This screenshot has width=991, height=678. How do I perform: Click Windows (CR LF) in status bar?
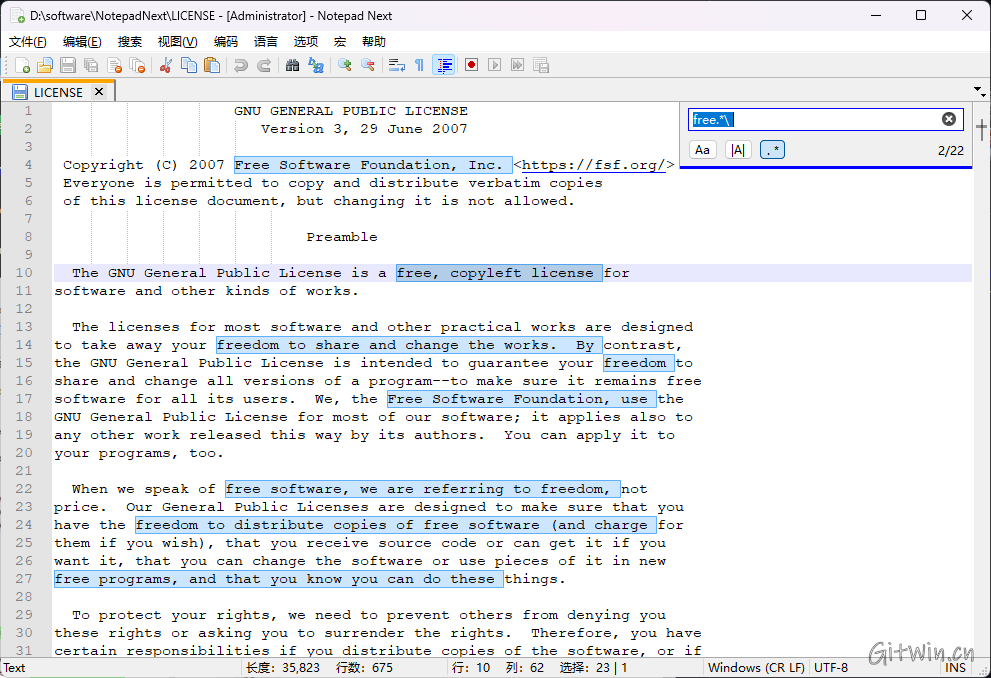tap(756, 668)
